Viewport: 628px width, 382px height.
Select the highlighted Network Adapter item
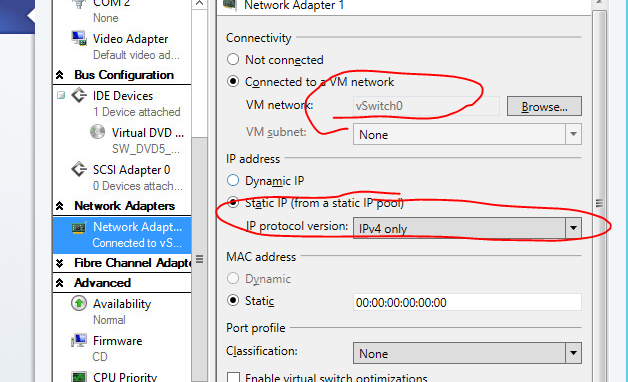[x=122, y=235]
